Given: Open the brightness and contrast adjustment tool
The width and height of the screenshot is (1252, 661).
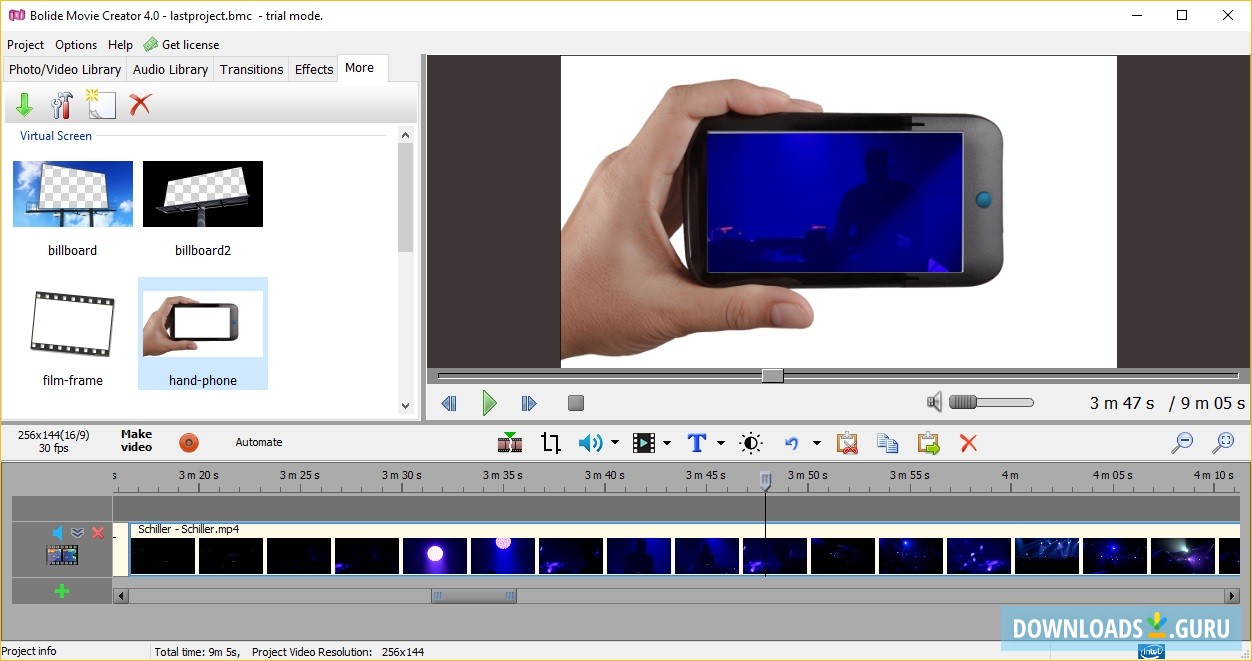Looking at the screenshot, I should click(x=751, y=443).
